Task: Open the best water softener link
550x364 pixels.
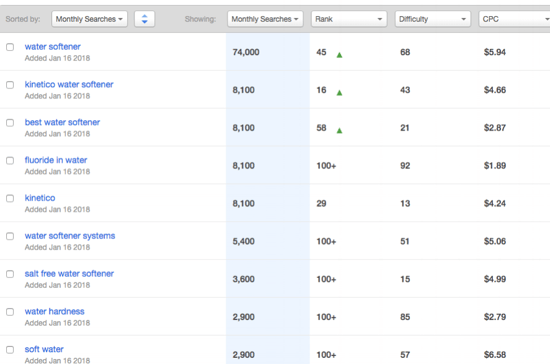Action: (62, 122)
